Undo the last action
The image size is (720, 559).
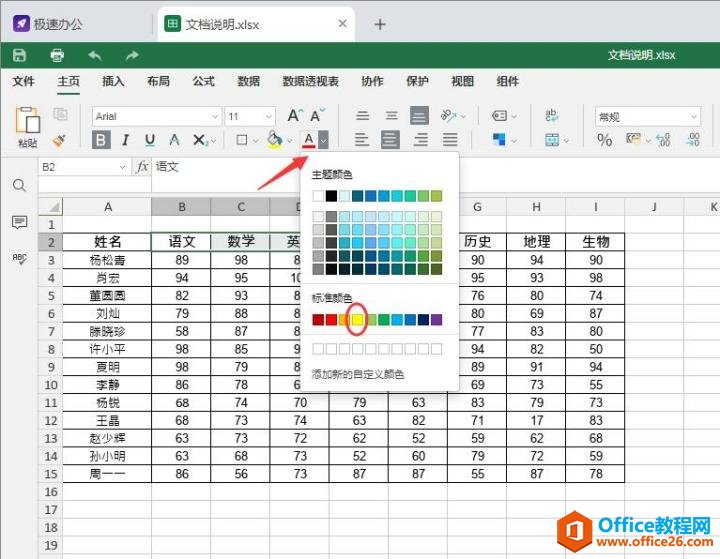[x=95, y=55]
